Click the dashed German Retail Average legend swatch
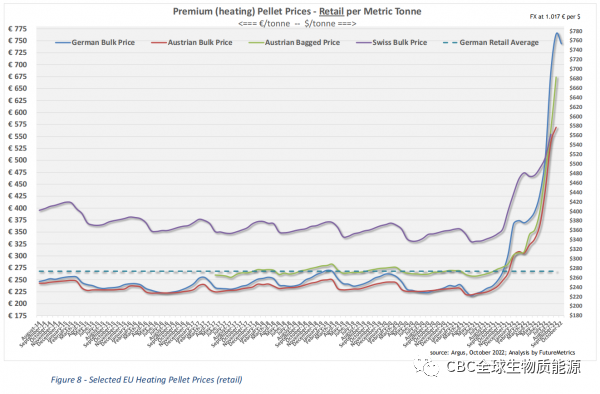This screenshot has height=394, width=600. [x=450, y=43]
